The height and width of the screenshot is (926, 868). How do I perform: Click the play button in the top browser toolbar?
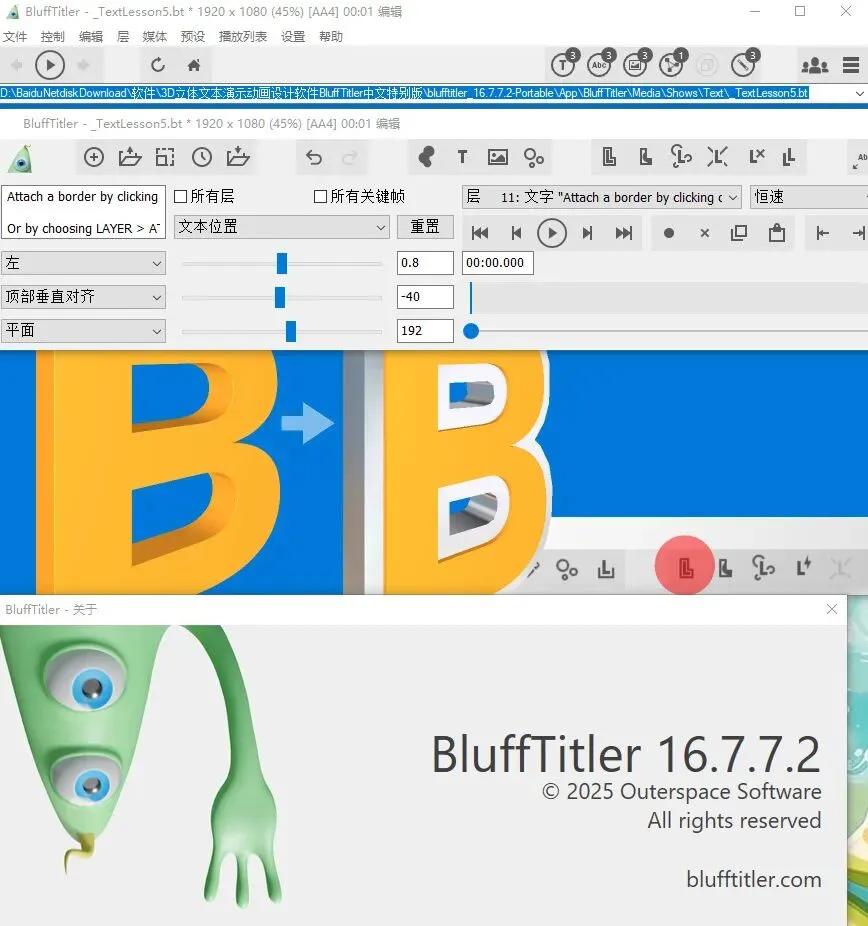point(50,65)
